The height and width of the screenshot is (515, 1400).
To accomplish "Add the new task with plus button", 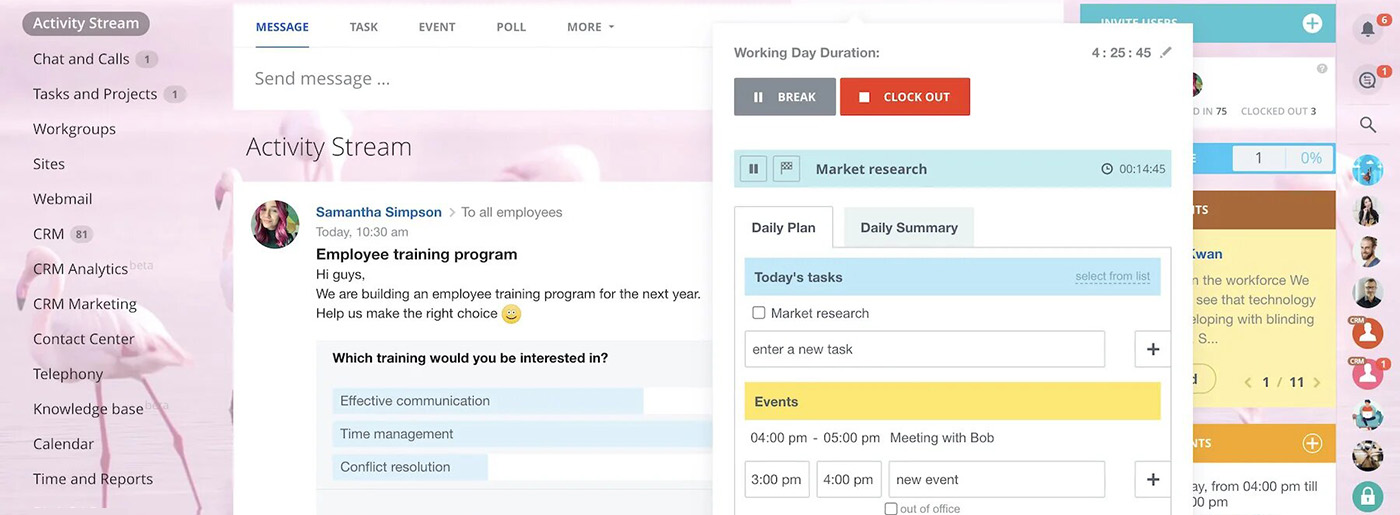I will [x=1153, y=349].
